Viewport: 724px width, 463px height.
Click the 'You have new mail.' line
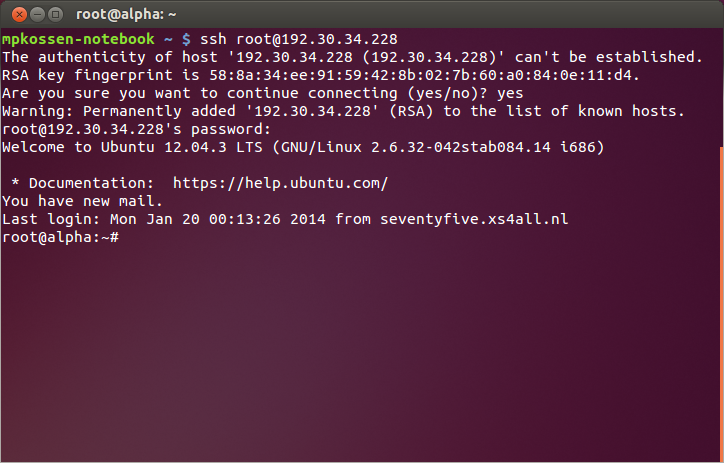click(82, 201)
